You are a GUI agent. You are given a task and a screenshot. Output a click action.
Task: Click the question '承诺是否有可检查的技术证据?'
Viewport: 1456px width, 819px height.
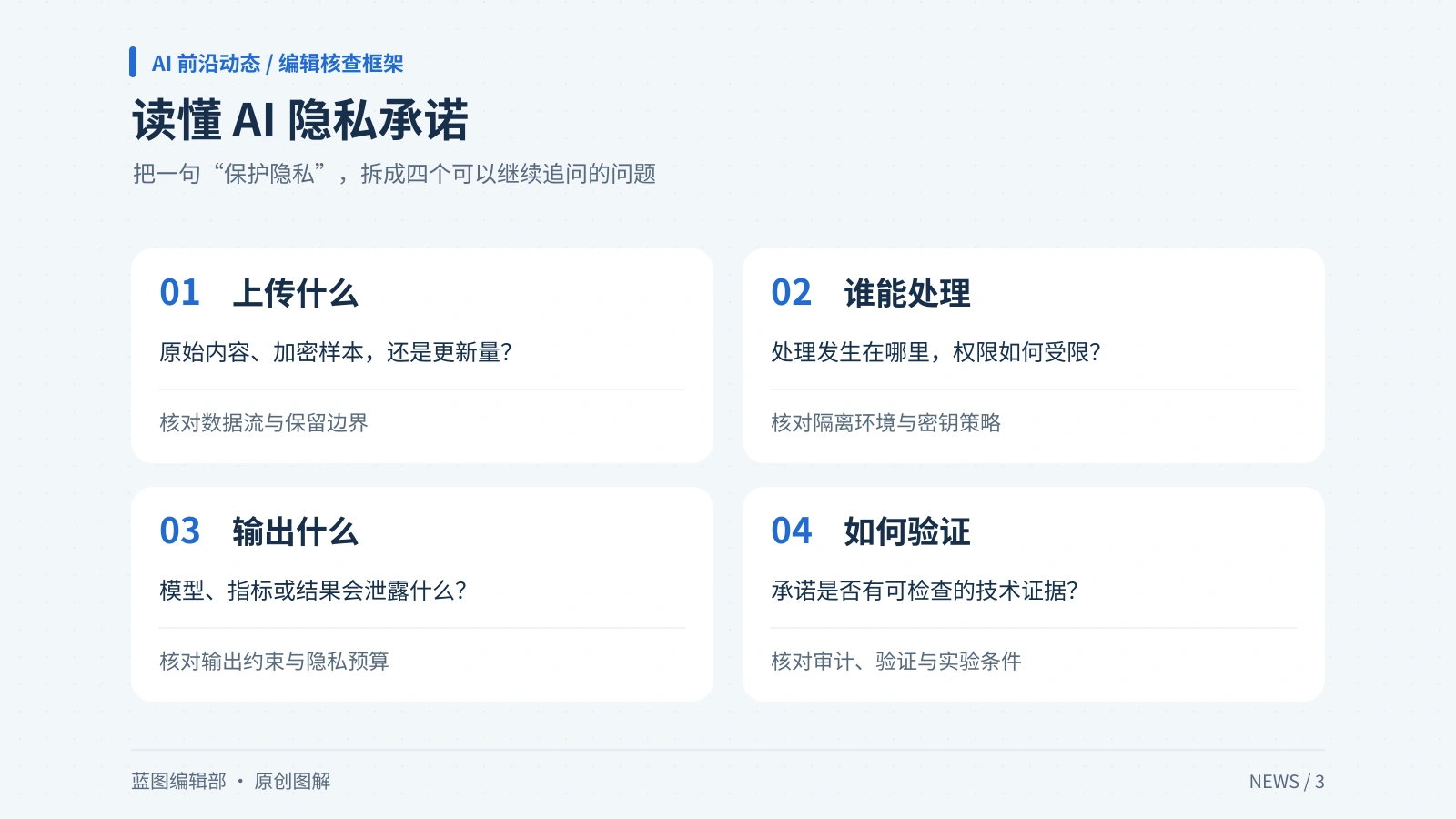pos(925,591)
